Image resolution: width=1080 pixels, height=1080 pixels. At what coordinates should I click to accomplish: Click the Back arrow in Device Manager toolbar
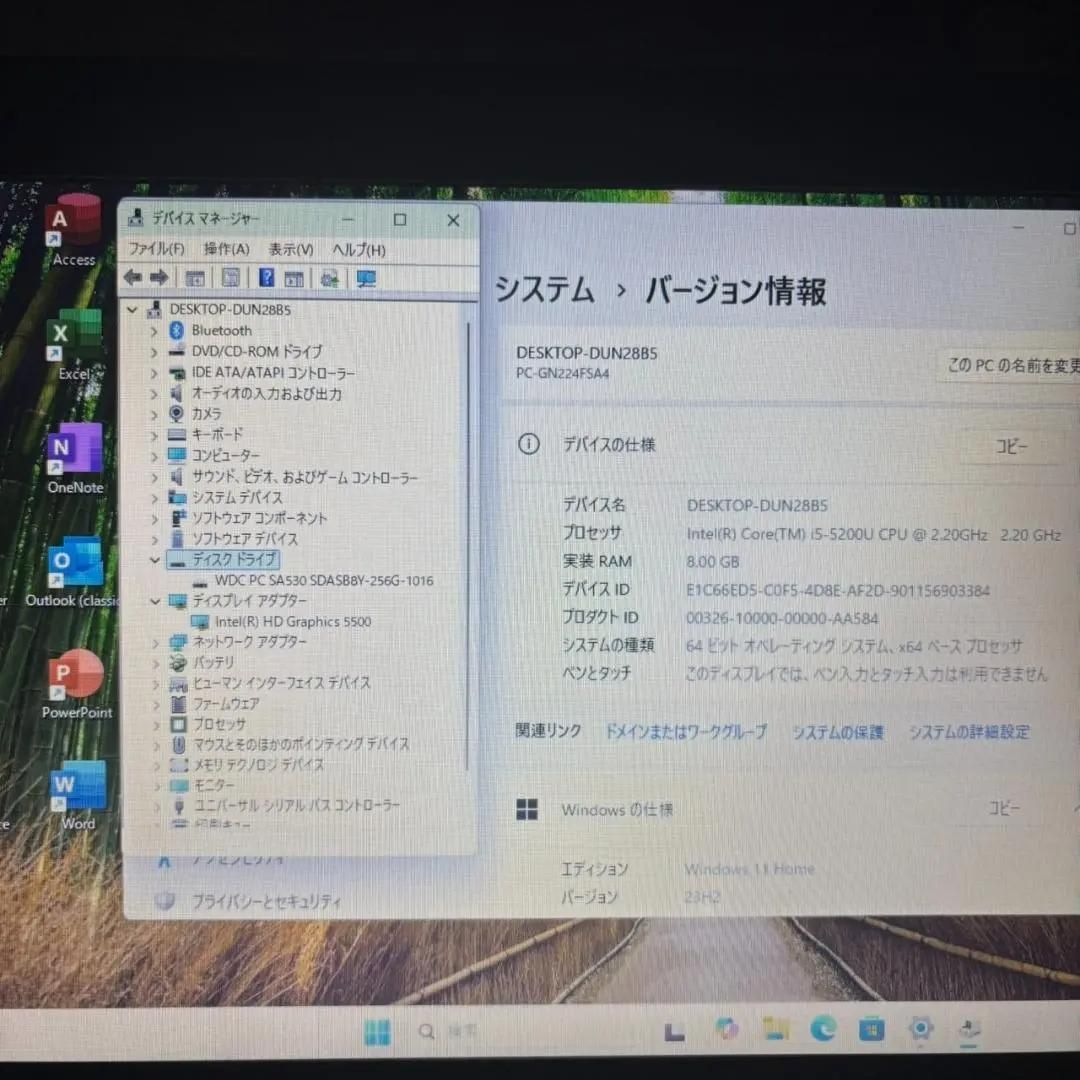tap(132, 278)
